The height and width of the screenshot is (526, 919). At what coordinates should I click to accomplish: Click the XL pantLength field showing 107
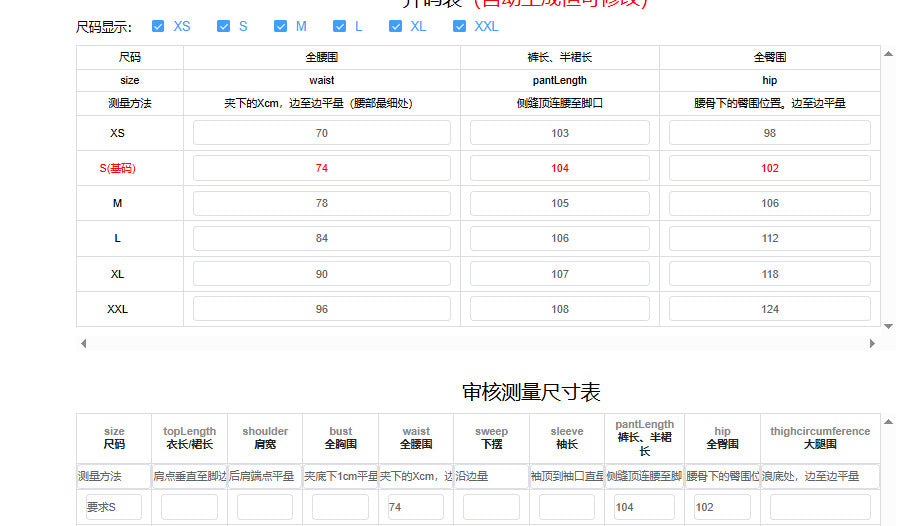[x=559, y=274]
